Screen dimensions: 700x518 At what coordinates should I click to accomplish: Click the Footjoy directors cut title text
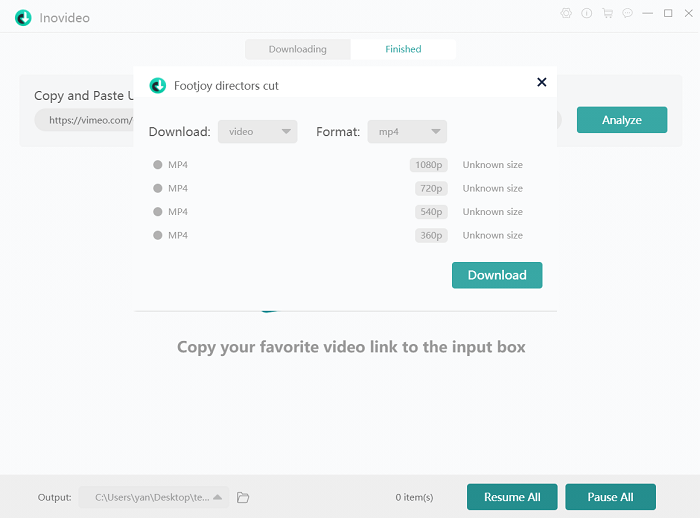coord(226,86)
